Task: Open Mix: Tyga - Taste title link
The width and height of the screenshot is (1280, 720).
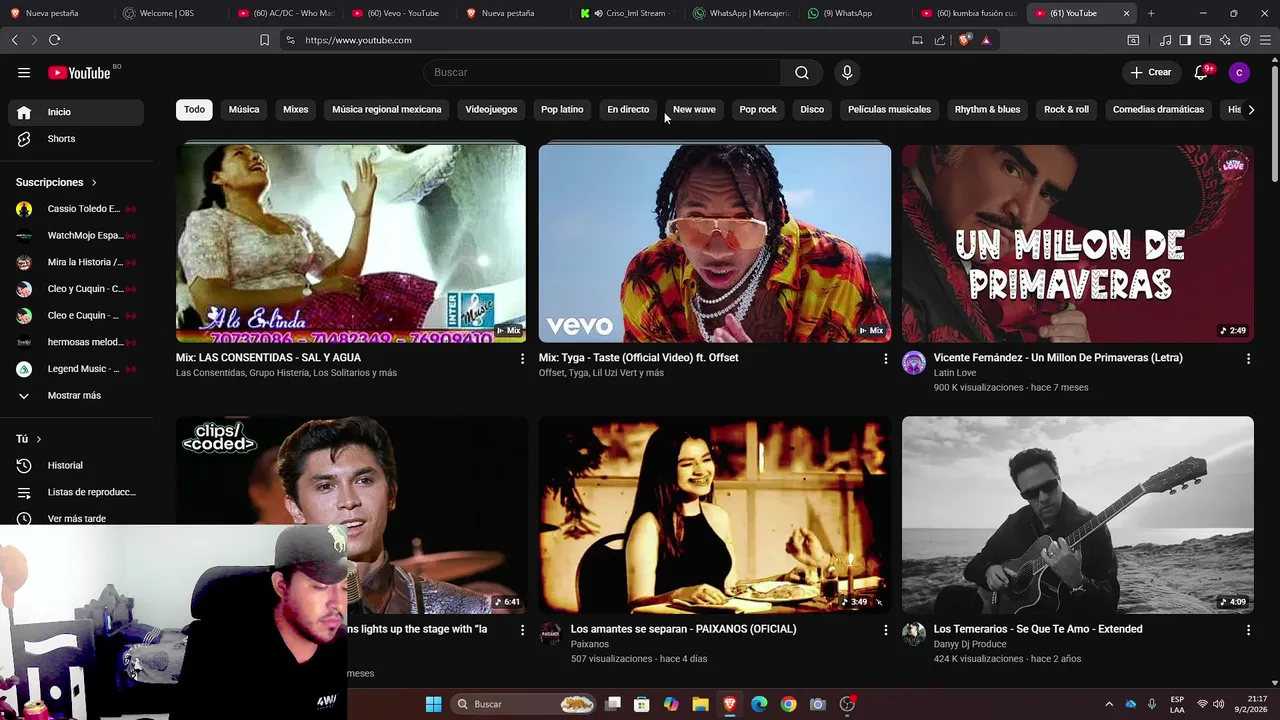Action: 639,358
